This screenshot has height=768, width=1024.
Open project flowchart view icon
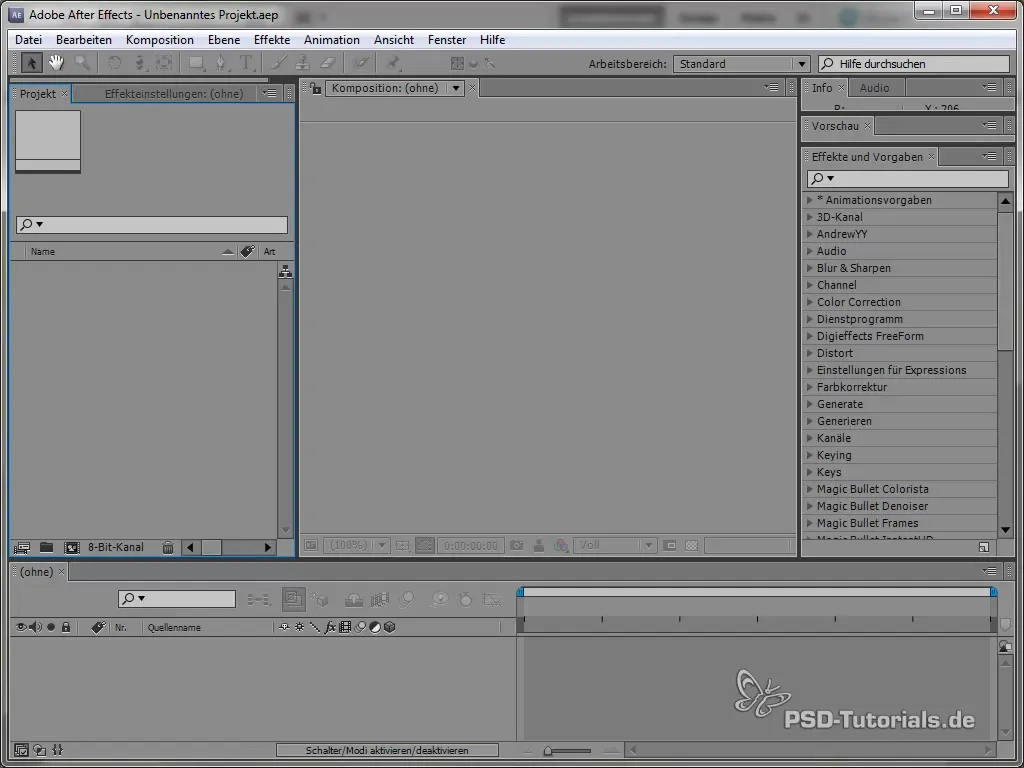(285, 271)
